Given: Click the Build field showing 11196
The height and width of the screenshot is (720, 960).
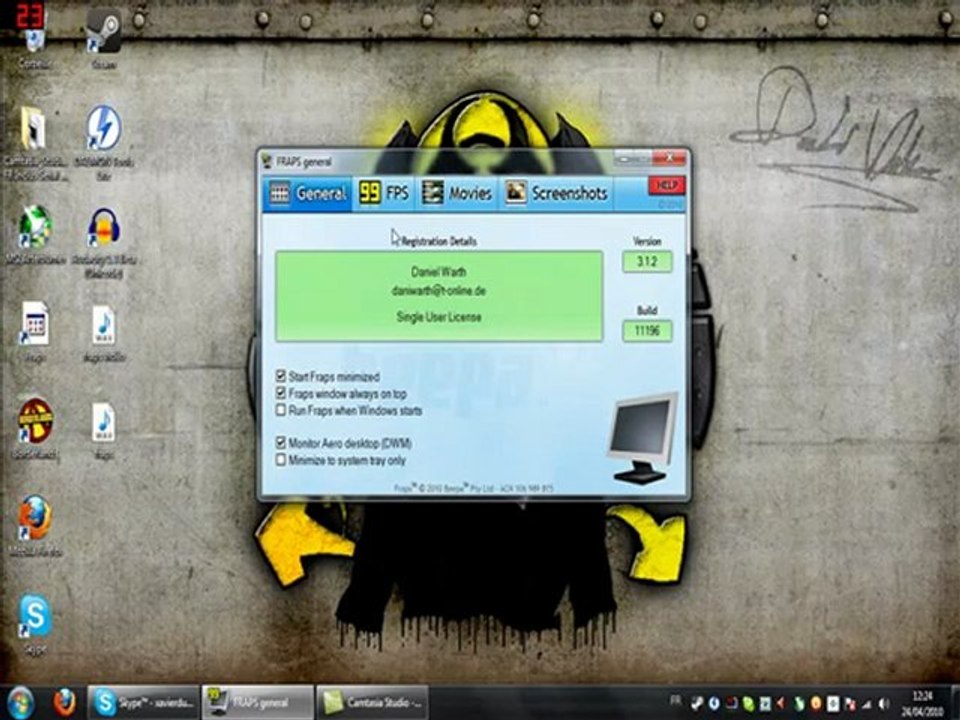Looking at the screenshot, I should (647, 331).
